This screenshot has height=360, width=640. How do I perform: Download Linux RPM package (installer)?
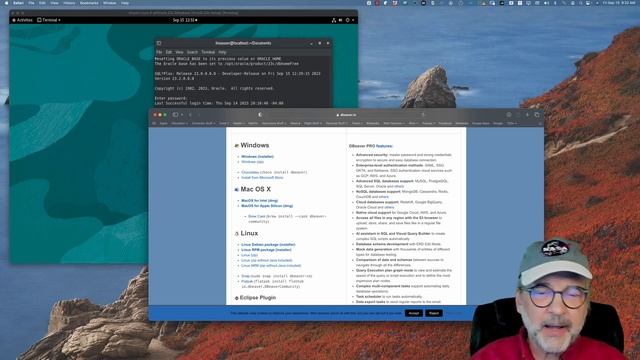pyautogui.click(x=266, y=250)
